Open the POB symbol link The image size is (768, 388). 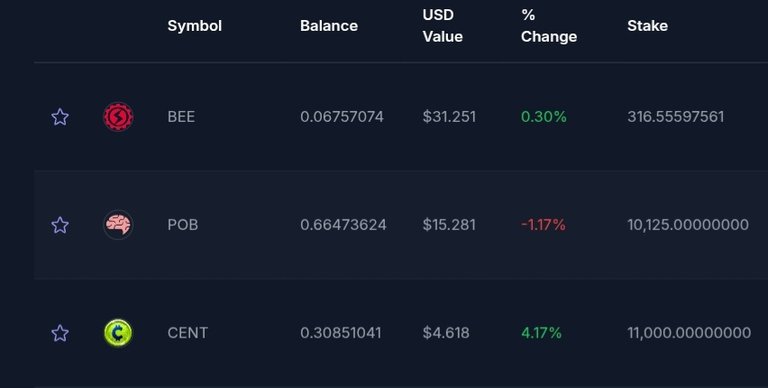183,225
